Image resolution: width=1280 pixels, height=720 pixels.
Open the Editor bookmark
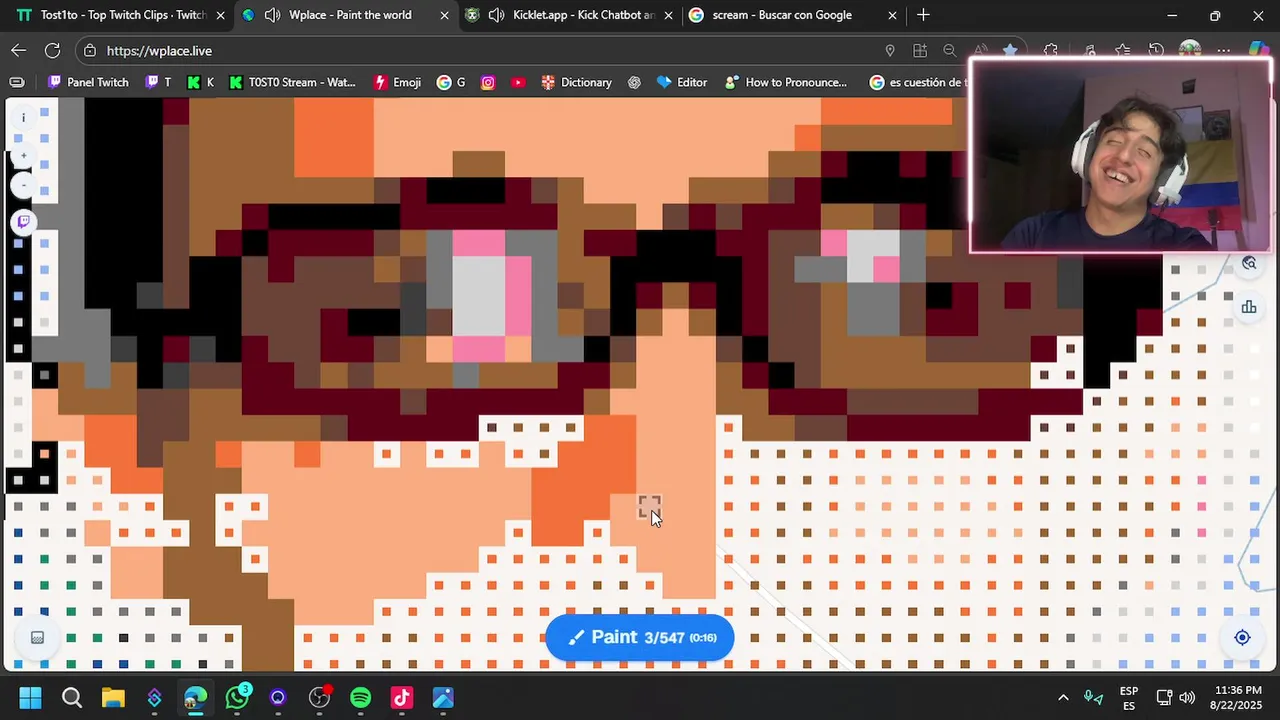(681, 82)
